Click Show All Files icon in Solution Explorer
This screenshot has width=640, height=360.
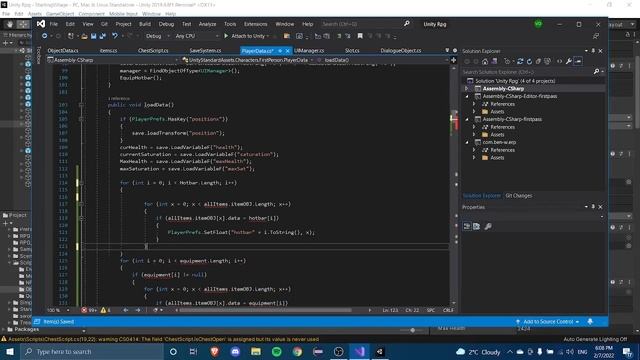[547, 62]
